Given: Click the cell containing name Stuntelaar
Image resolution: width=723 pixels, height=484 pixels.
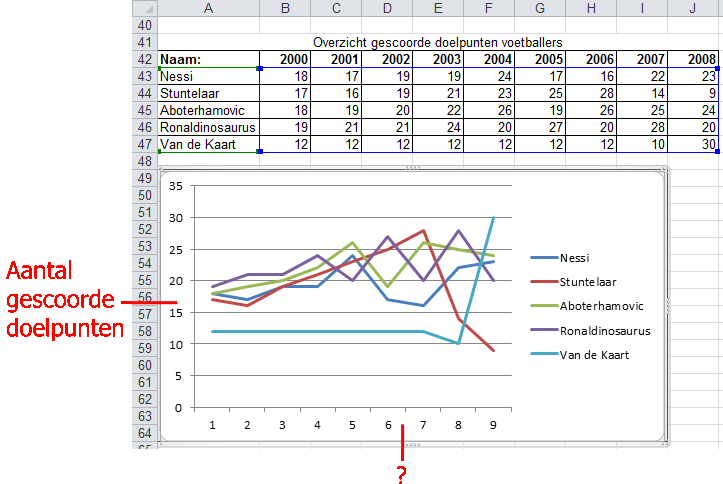Looking at the screenshot, I should (208, 93).
